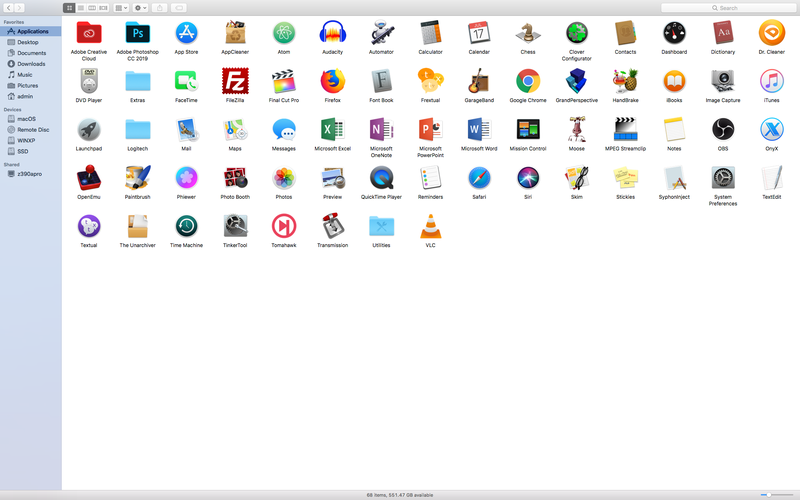Select the AppCleaner application
The image size is (800, 500).
[x=235, y=33]
